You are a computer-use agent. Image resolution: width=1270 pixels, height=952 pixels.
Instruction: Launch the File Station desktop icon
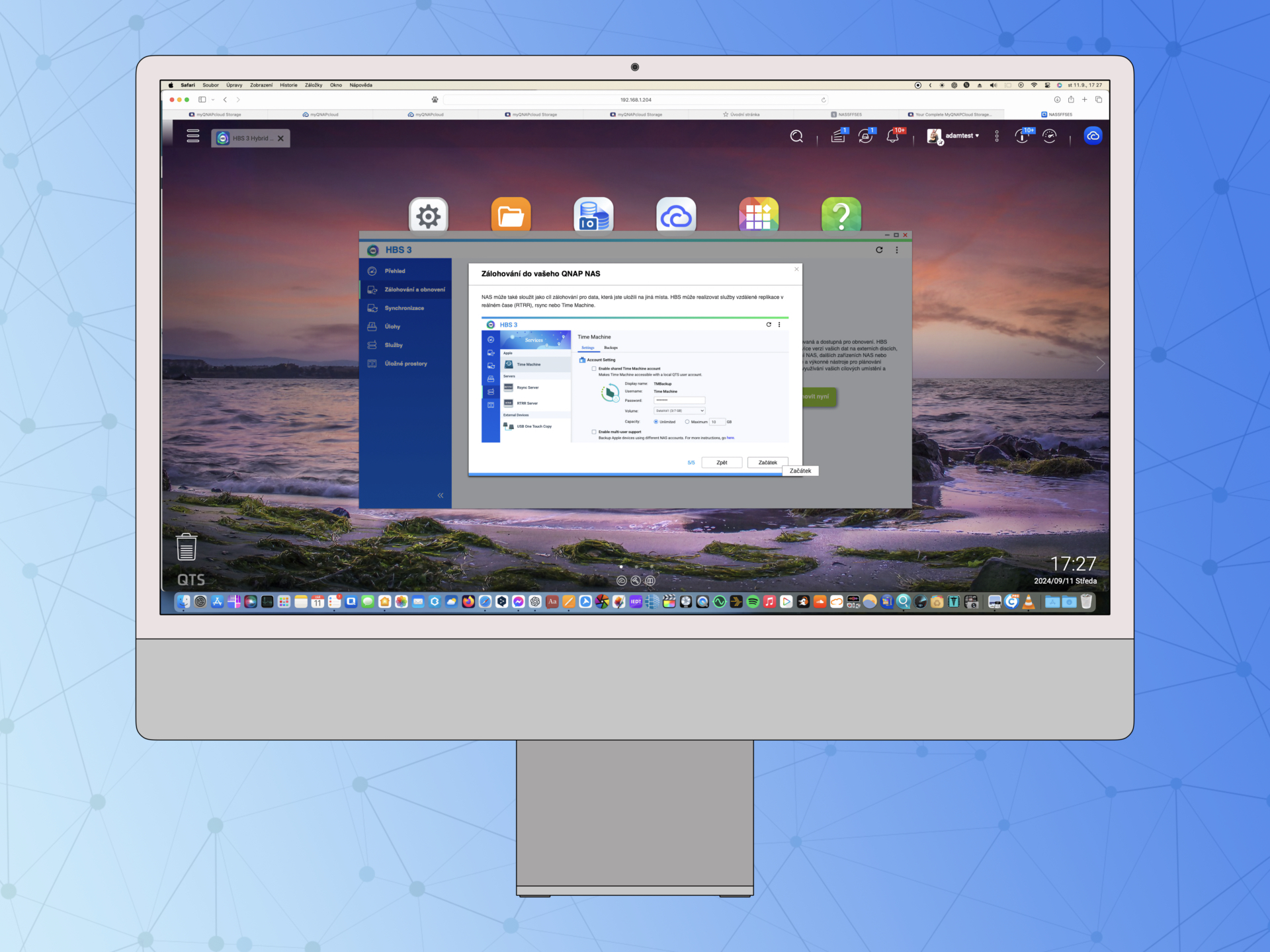click(x=511, y=215)
